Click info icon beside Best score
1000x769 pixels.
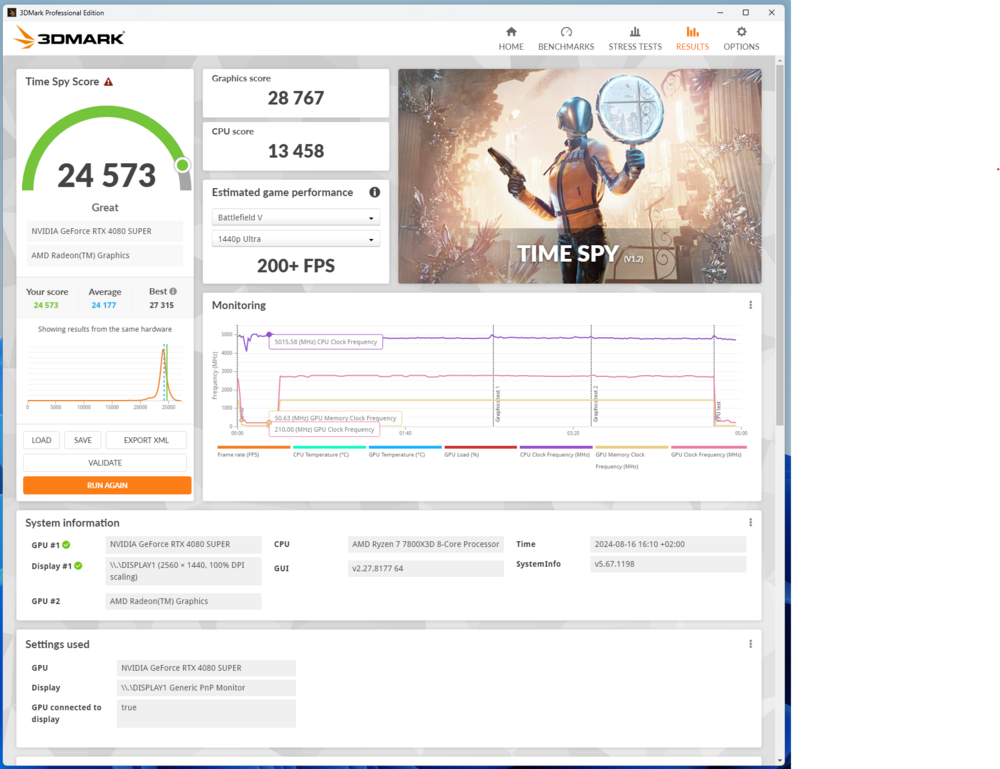pos(173,292)
